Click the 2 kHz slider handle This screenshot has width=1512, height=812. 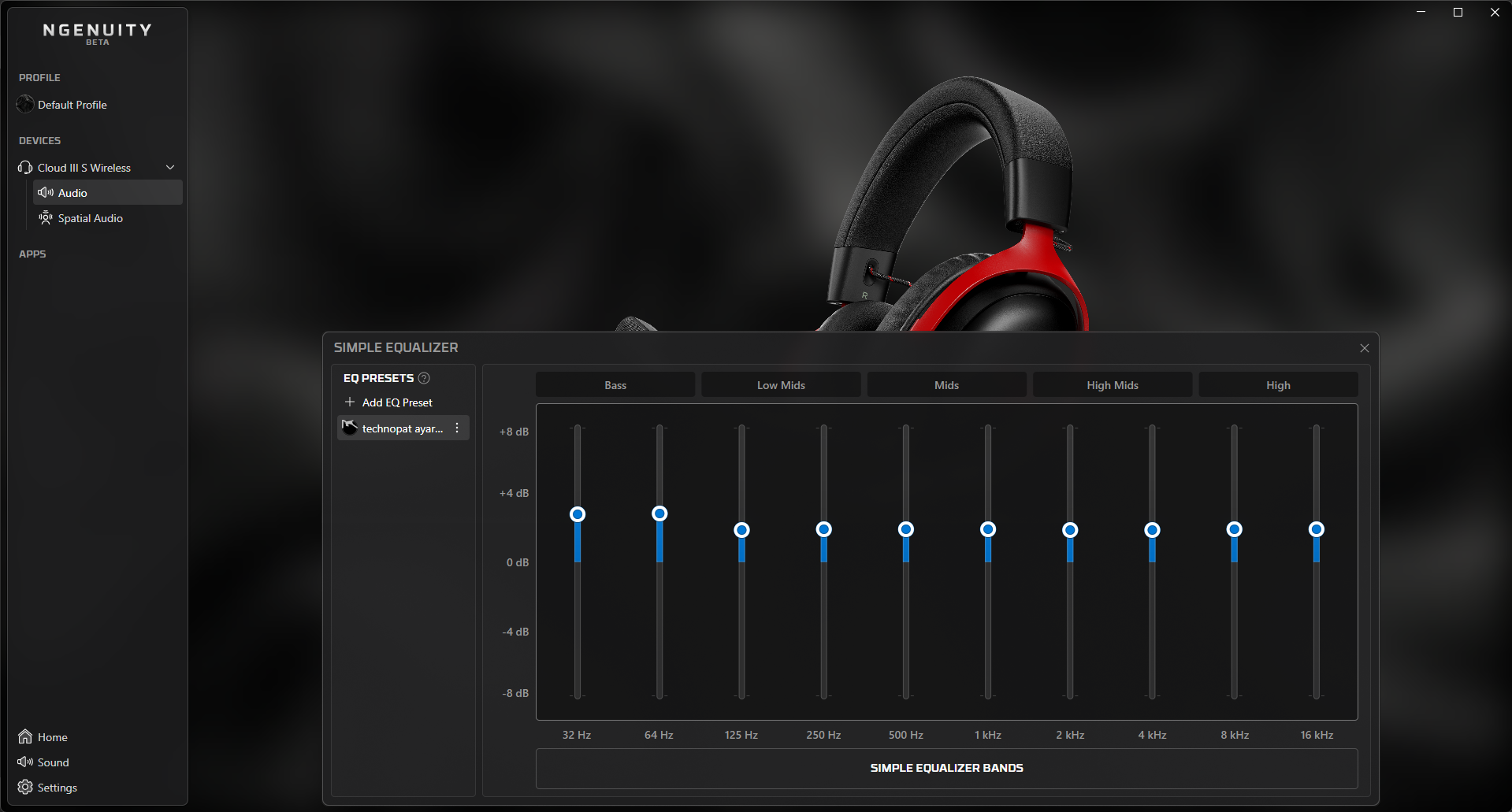click(1070, 530)
